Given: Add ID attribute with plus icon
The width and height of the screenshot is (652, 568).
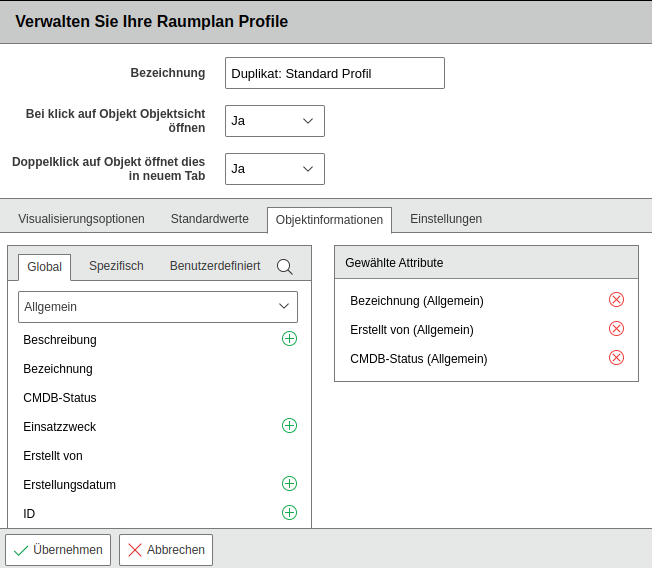Looking at the screenshot, I should pyautogui.click(x=289, y=513).
